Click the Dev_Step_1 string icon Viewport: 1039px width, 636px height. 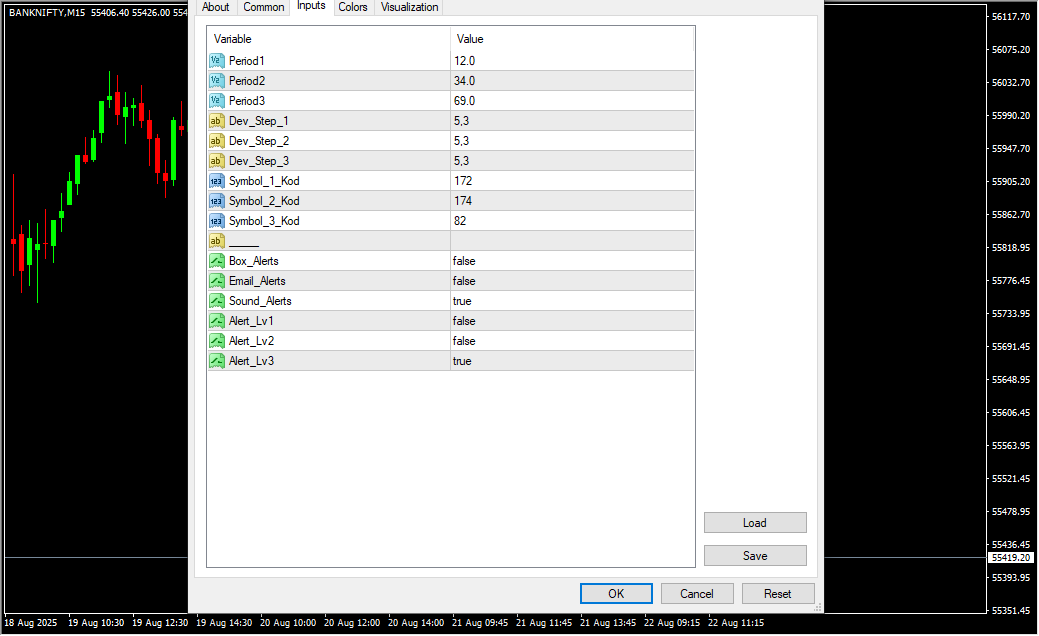point(217,121)
